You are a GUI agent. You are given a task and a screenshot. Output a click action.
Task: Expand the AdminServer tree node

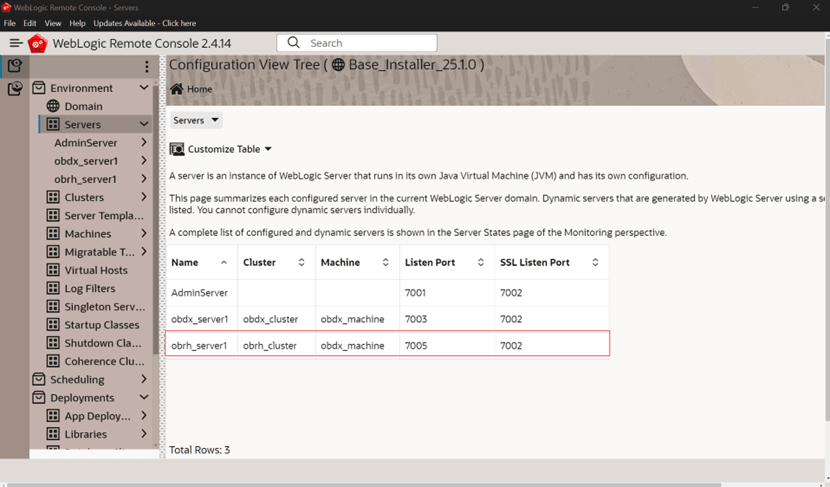coord(143,142)
